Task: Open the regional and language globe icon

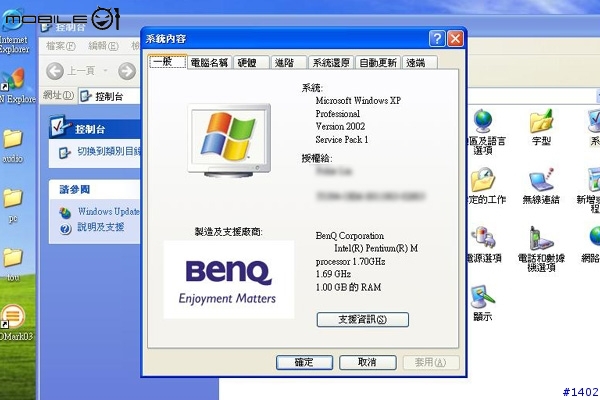Action: tap(483, 131)
